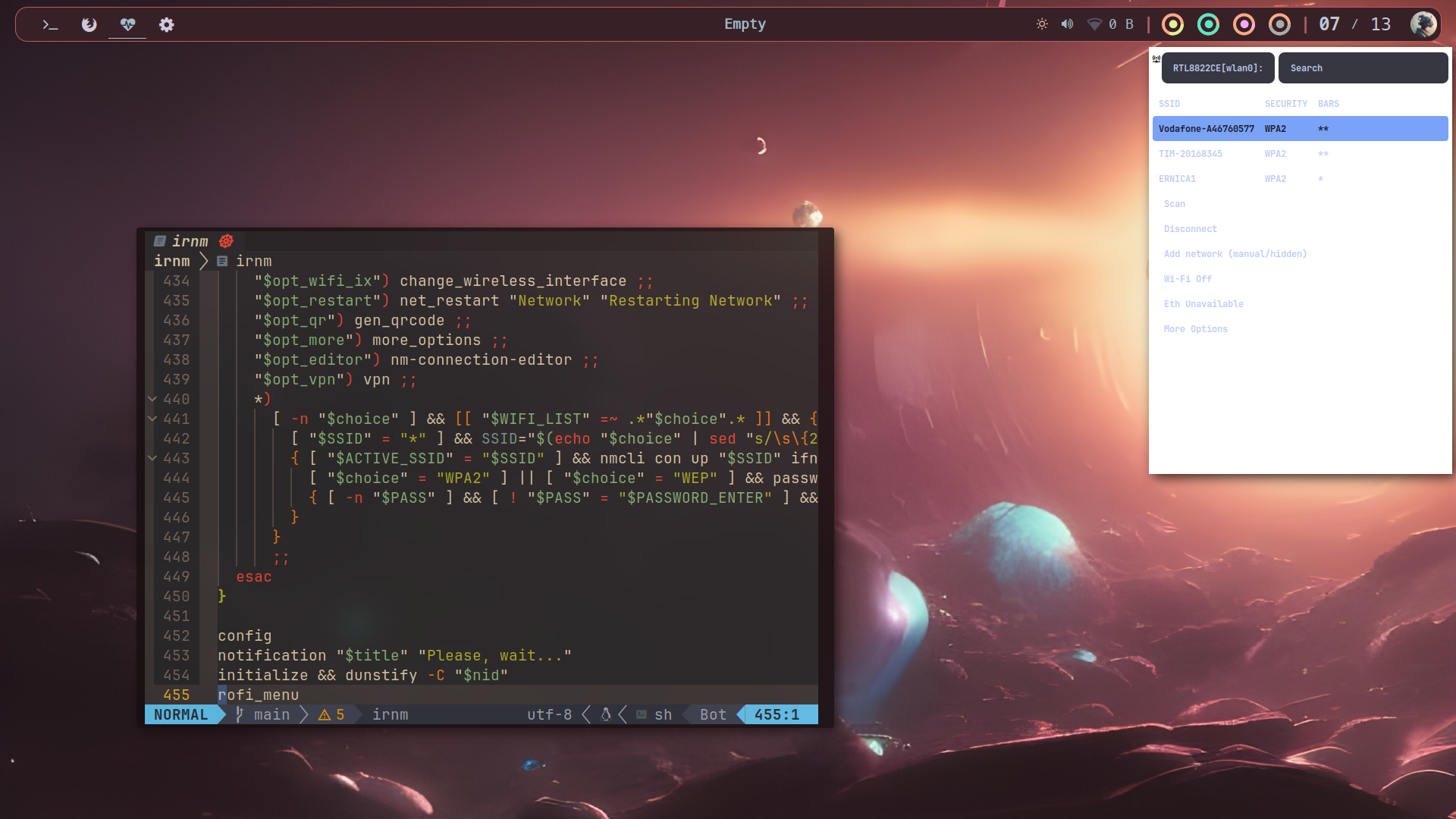This screenshot has width=1456, height=819.
Task: Open the system monitor heartbeat icon
Action: coord(127,24)
